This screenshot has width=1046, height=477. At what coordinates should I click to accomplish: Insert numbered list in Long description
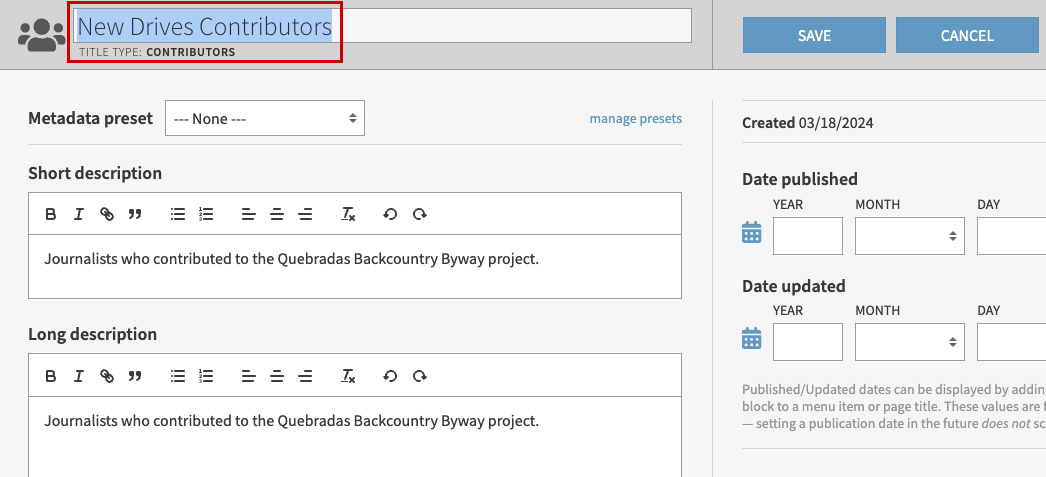(206, 376)
